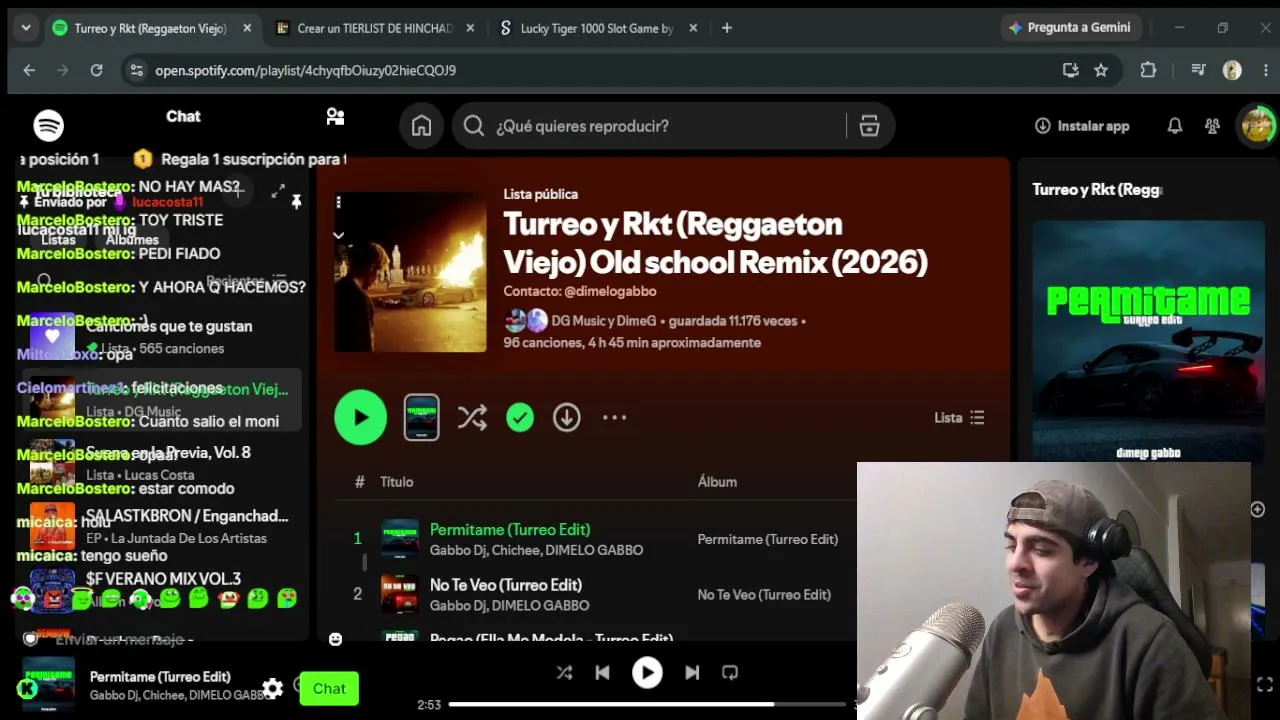Open a new browser tab
1280x720 pixels.
[727, 28]
